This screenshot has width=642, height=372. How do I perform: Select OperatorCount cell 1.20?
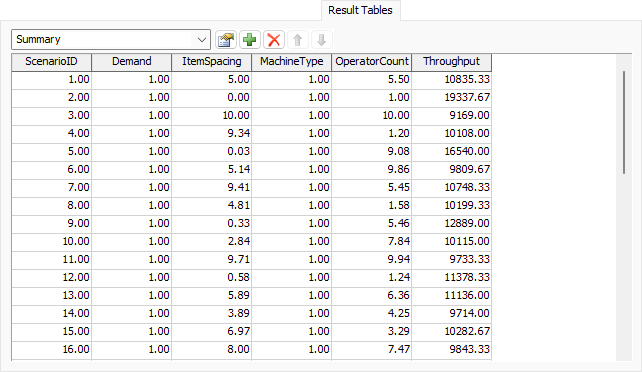click(372, 133)
